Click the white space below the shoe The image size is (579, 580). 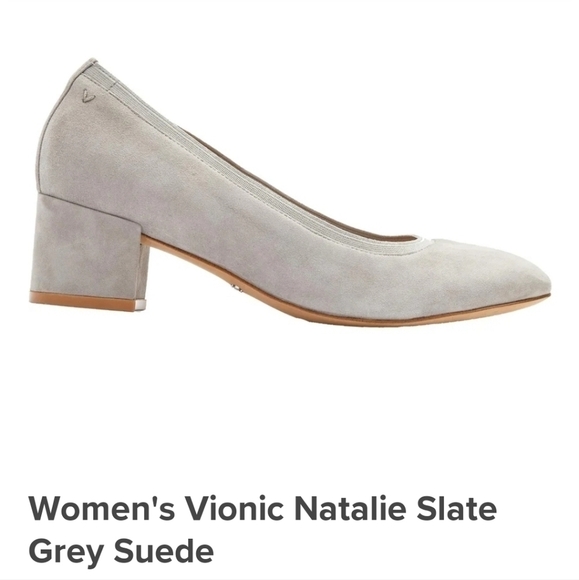point(289,399)
